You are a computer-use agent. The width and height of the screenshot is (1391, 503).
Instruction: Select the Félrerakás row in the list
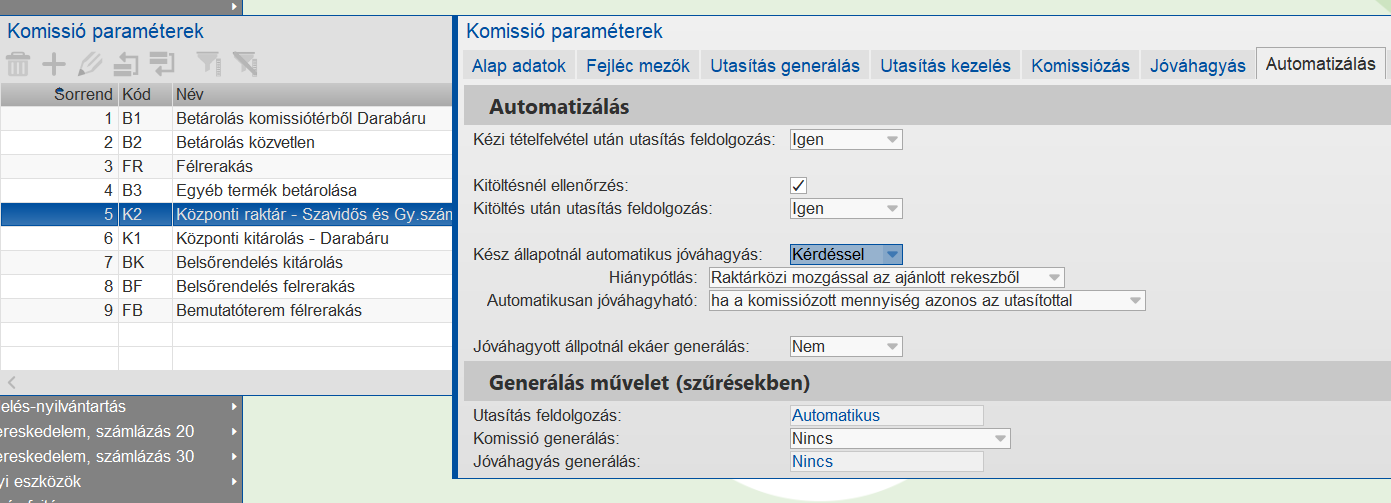214,166
